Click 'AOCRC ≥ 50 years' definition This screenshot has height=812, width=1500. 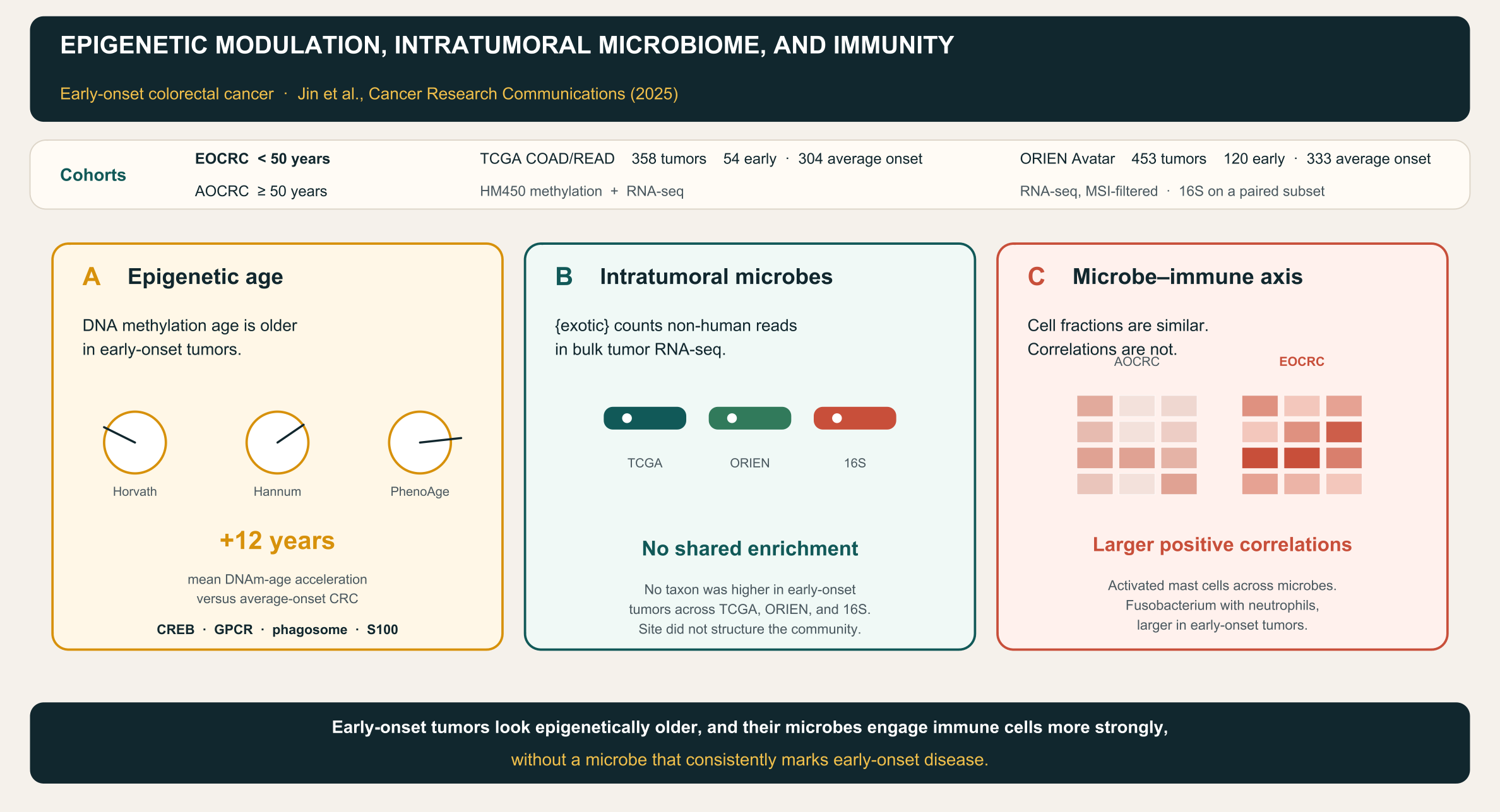261,191
